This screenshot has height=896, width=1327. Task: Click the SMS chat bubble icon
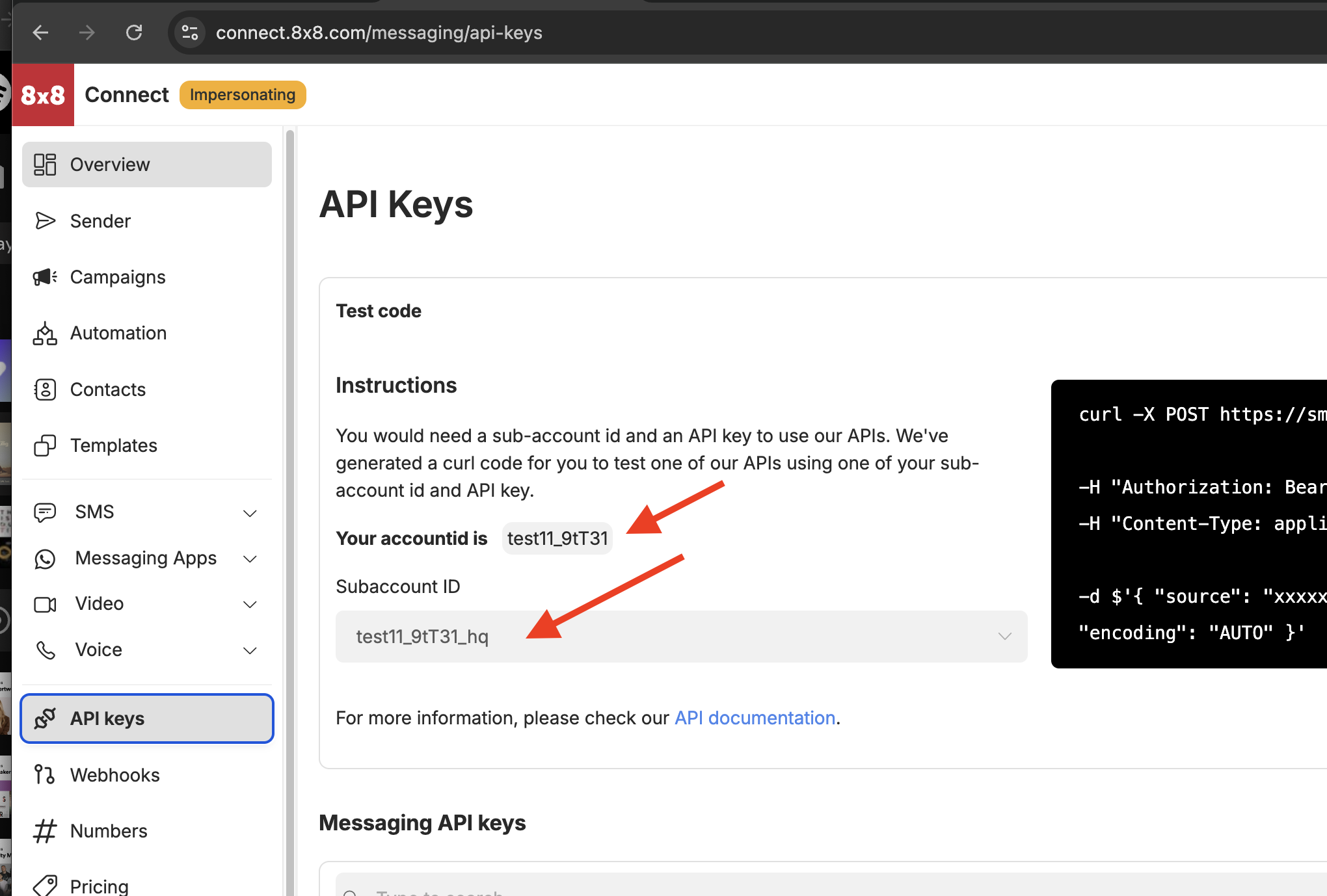45,512
